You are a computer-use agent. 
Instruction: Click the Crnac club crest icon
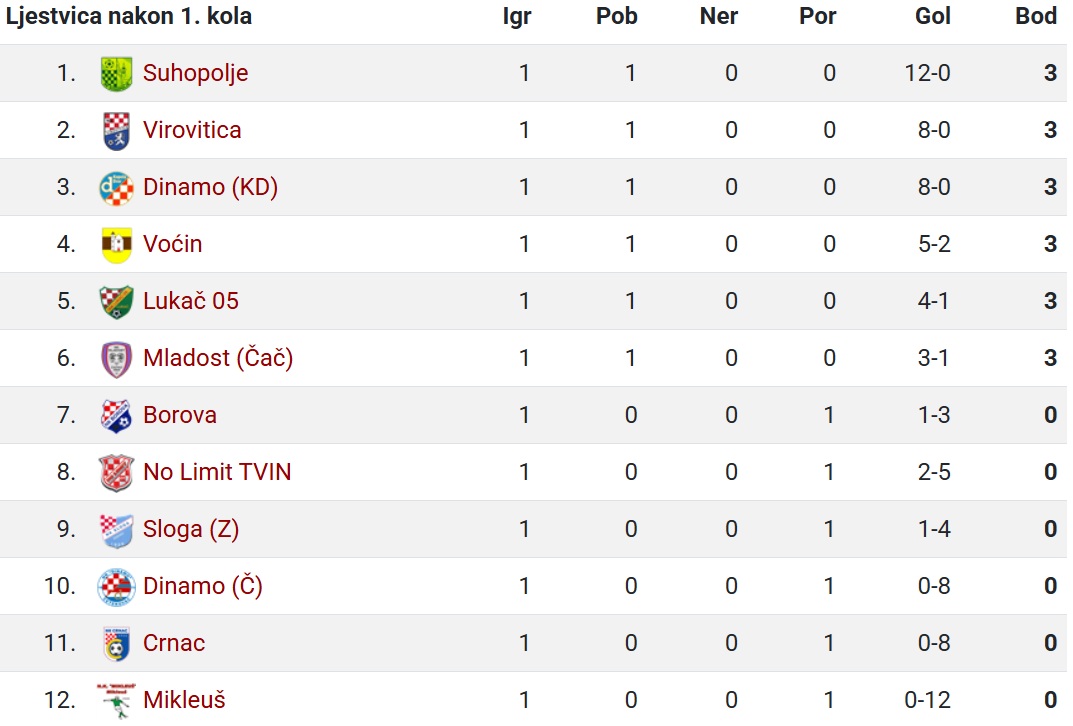pyautogui.click(x=116, y=644)
